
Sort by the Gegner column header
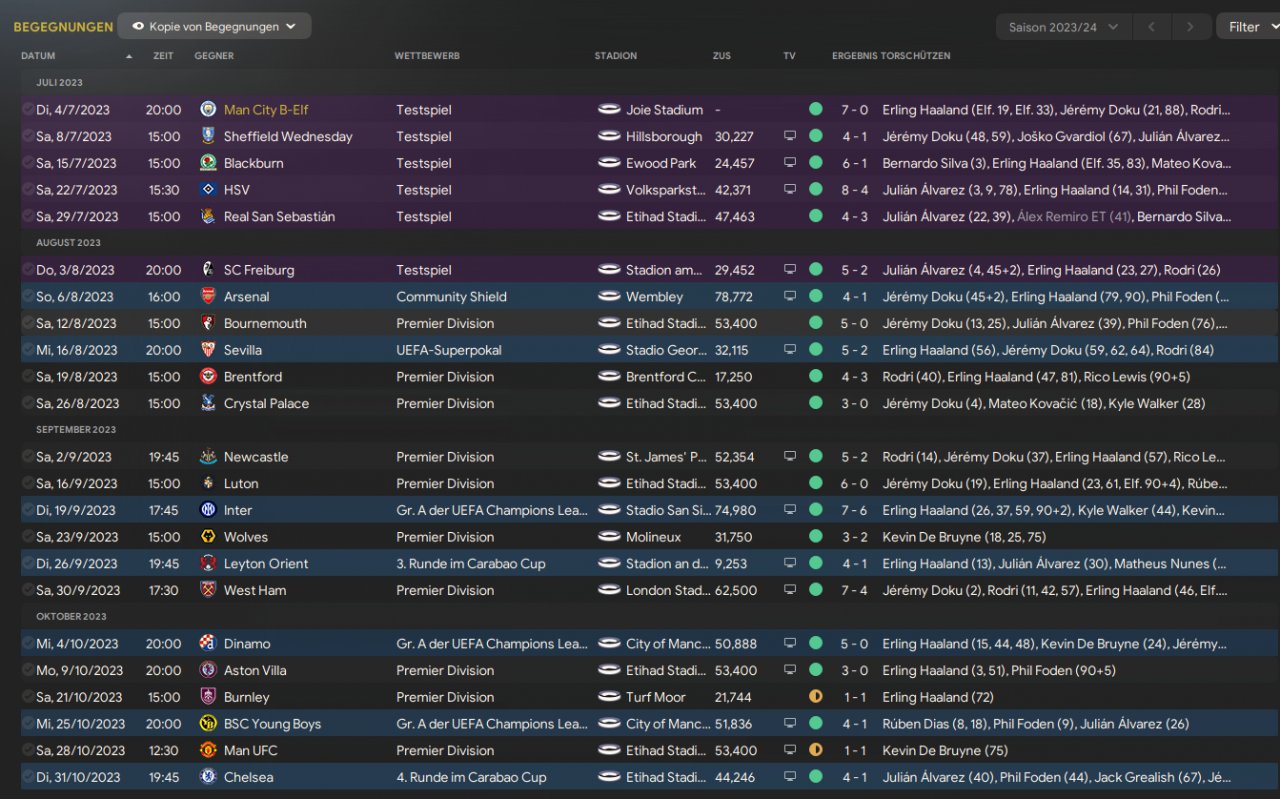coord(214,56)
